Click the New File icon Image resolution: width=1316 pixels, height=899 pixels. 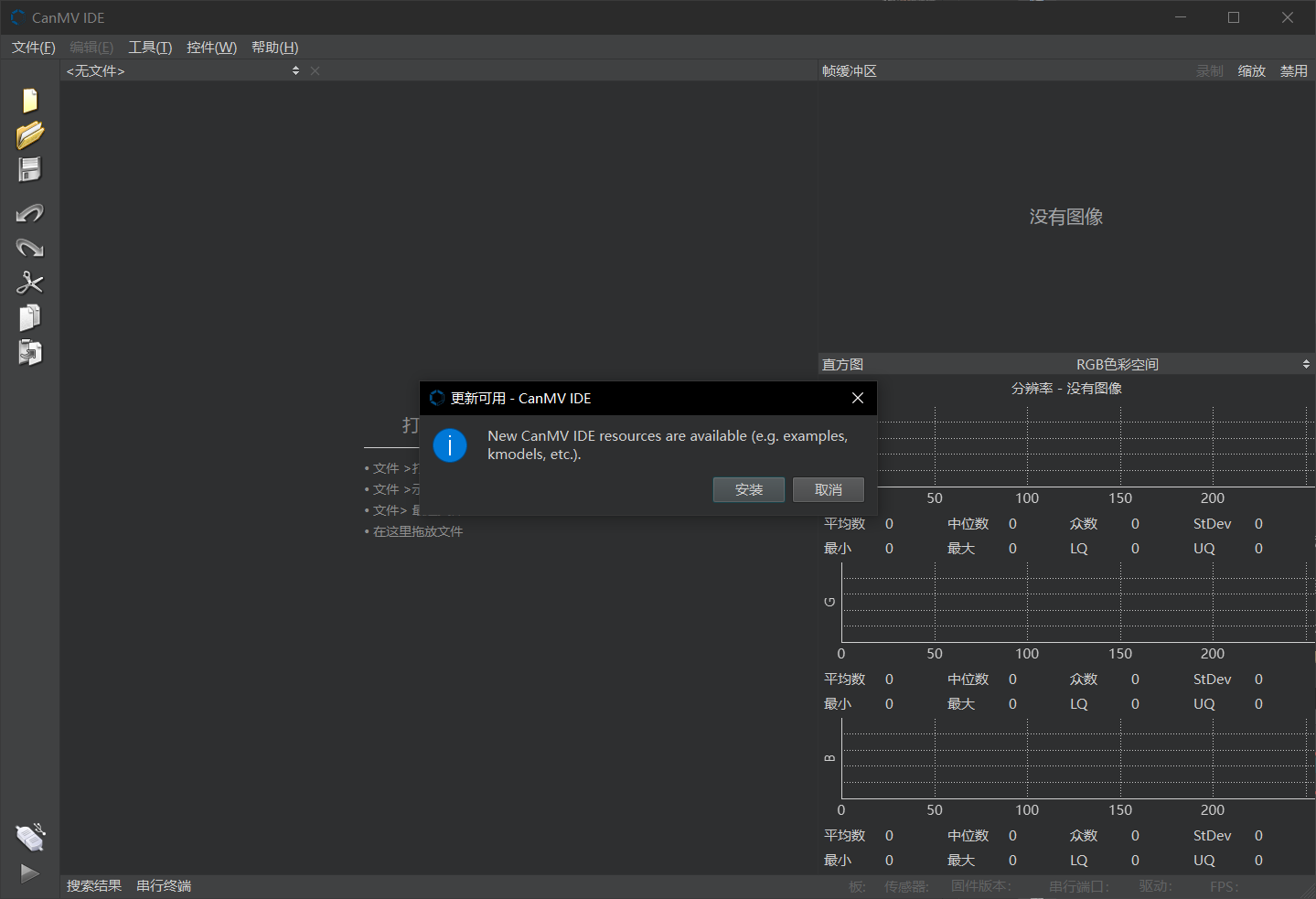tap(30, 101)
